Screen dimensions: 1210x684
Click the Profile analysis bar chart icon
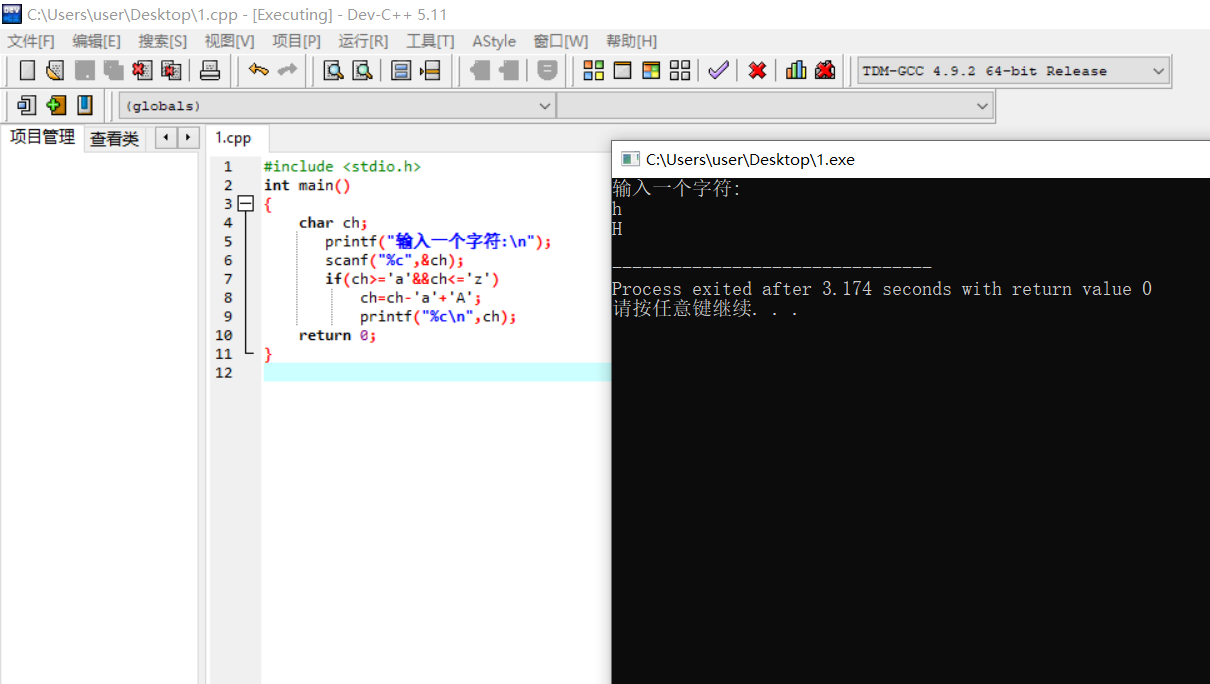[796, 71]
